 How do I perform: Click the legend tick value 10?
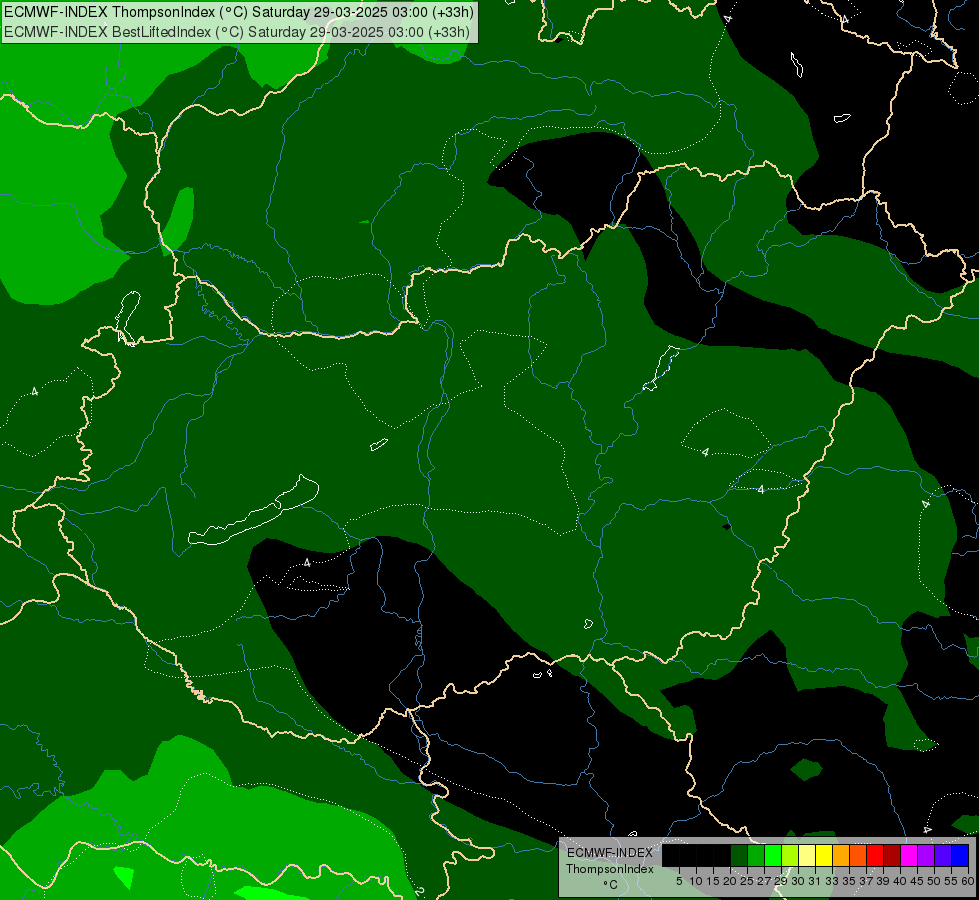point(696,881)
